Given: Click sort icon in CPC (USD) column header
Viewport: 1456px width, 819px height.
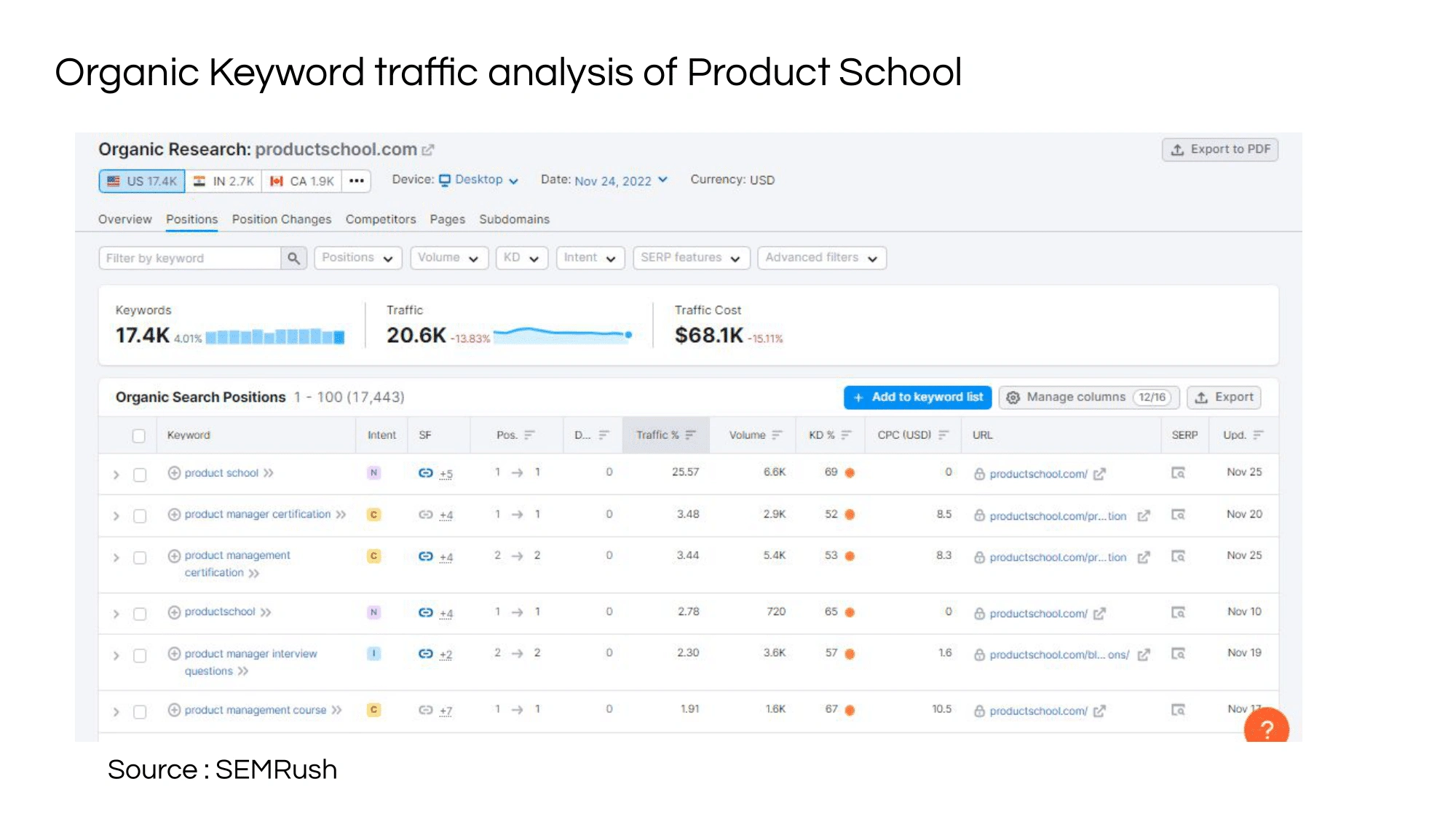Looking at the screenshot, I should tap(943, 435).
